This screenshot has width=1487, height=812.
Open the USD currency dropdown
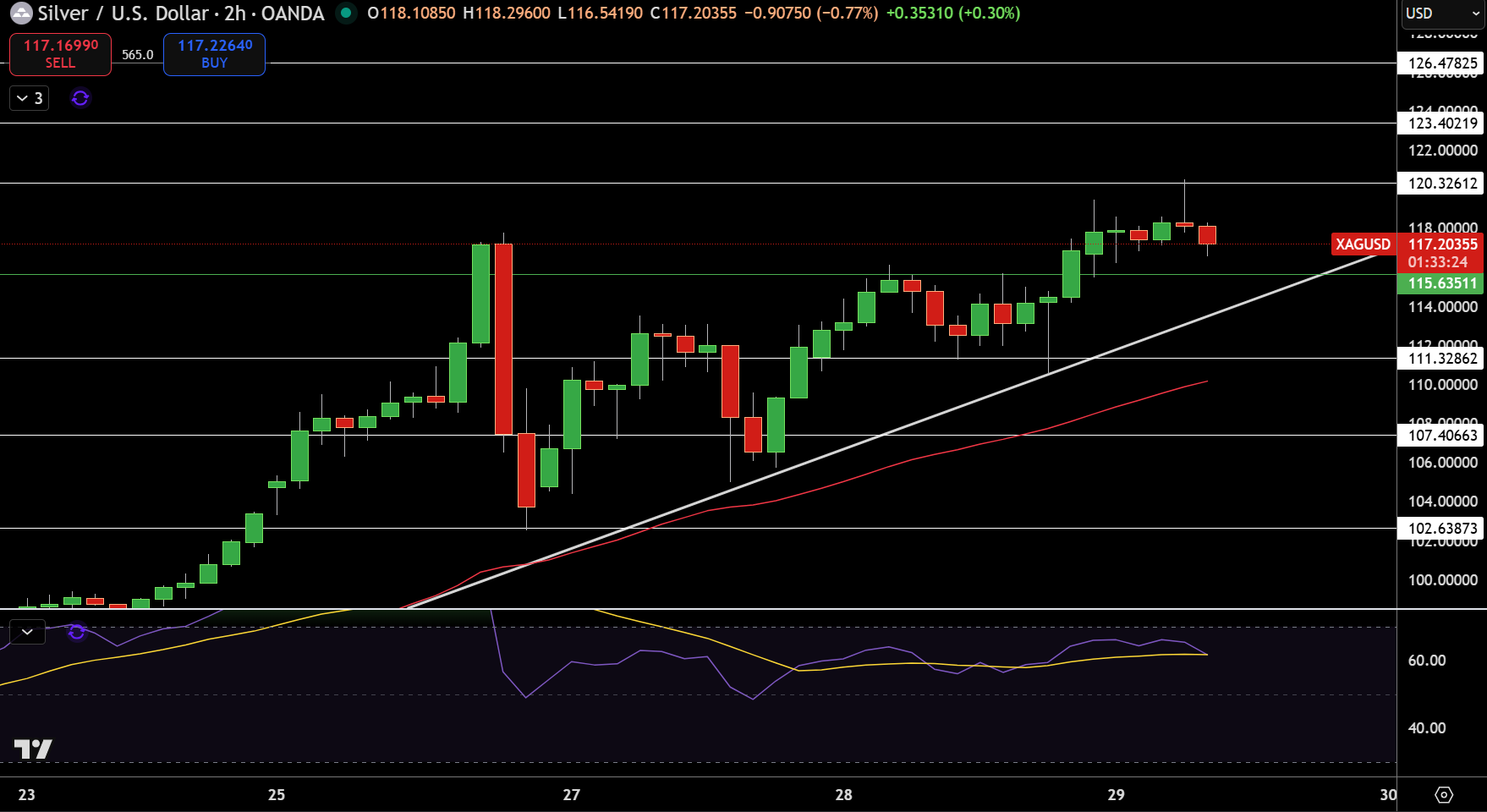click(x=1442, y=14)
